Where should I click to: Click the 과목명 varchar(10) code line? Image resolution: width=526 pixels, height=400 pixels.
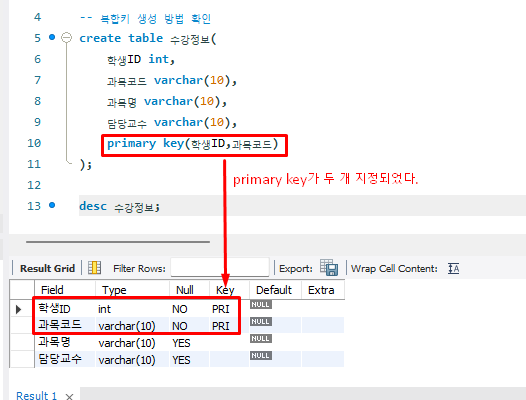167,101
